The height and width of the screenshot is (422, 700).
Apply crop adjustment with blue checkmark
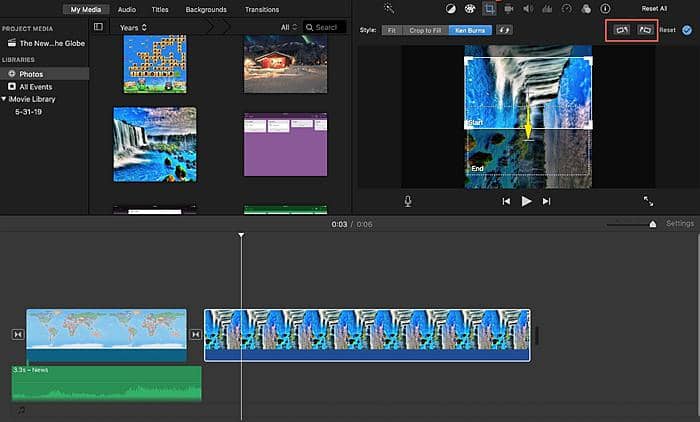coord(687,30)
